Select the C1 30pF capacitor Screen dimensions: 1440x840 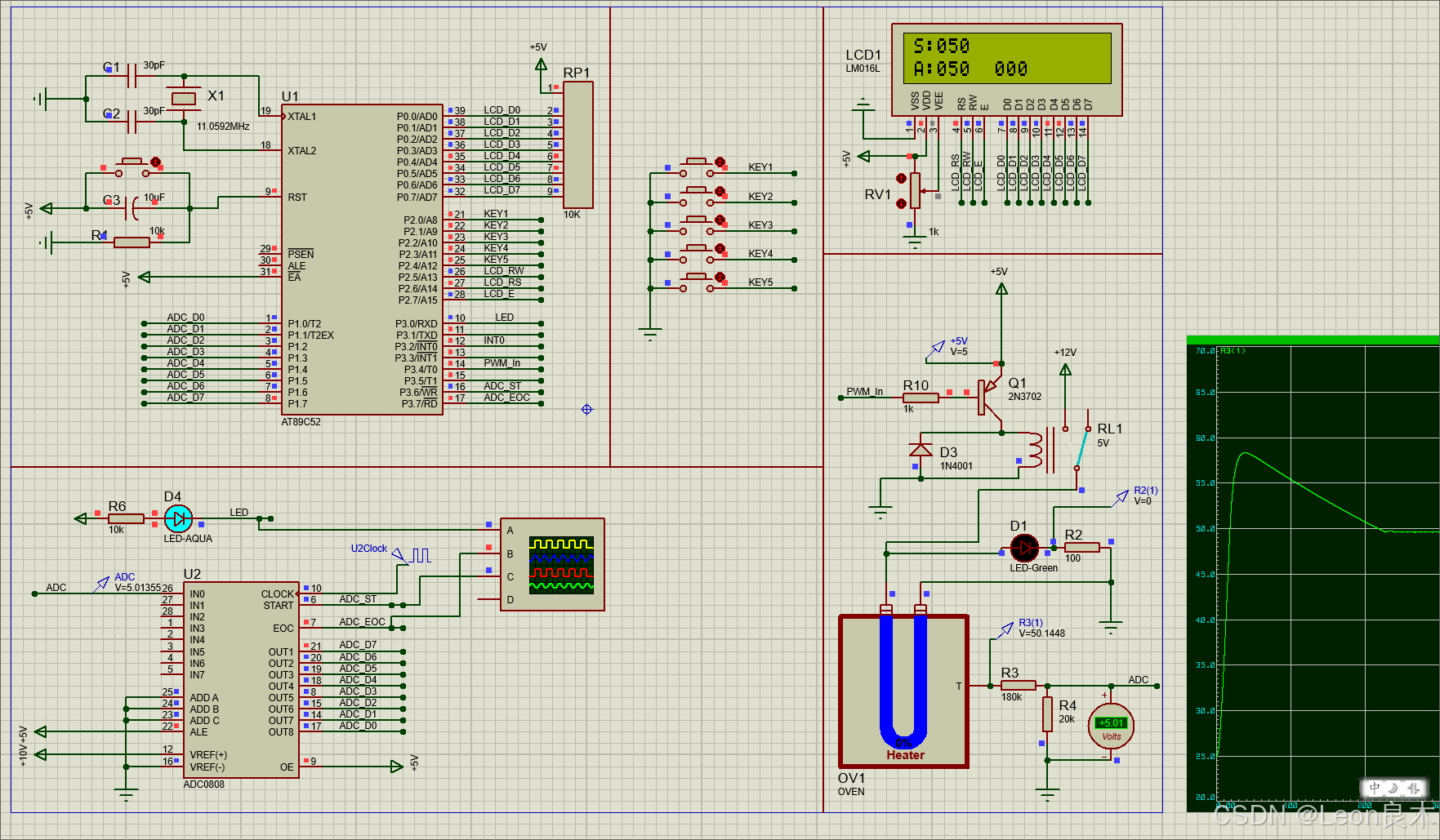[x=132, y=76]
